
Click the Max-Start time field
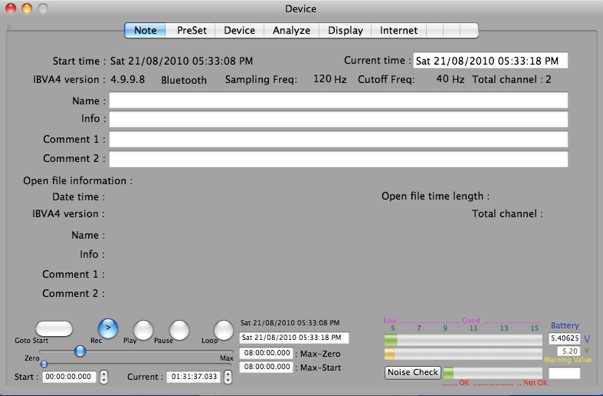click(266, 367)
